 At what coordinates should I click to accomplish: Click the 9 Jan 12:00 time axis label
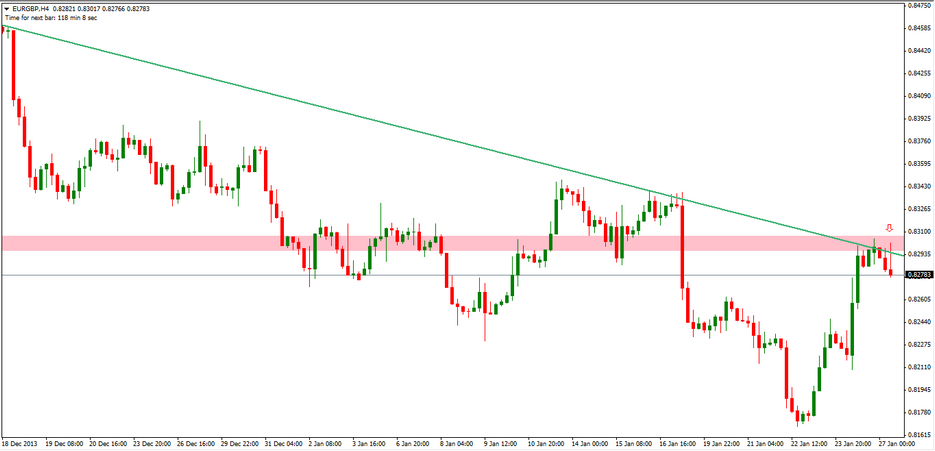500,443
